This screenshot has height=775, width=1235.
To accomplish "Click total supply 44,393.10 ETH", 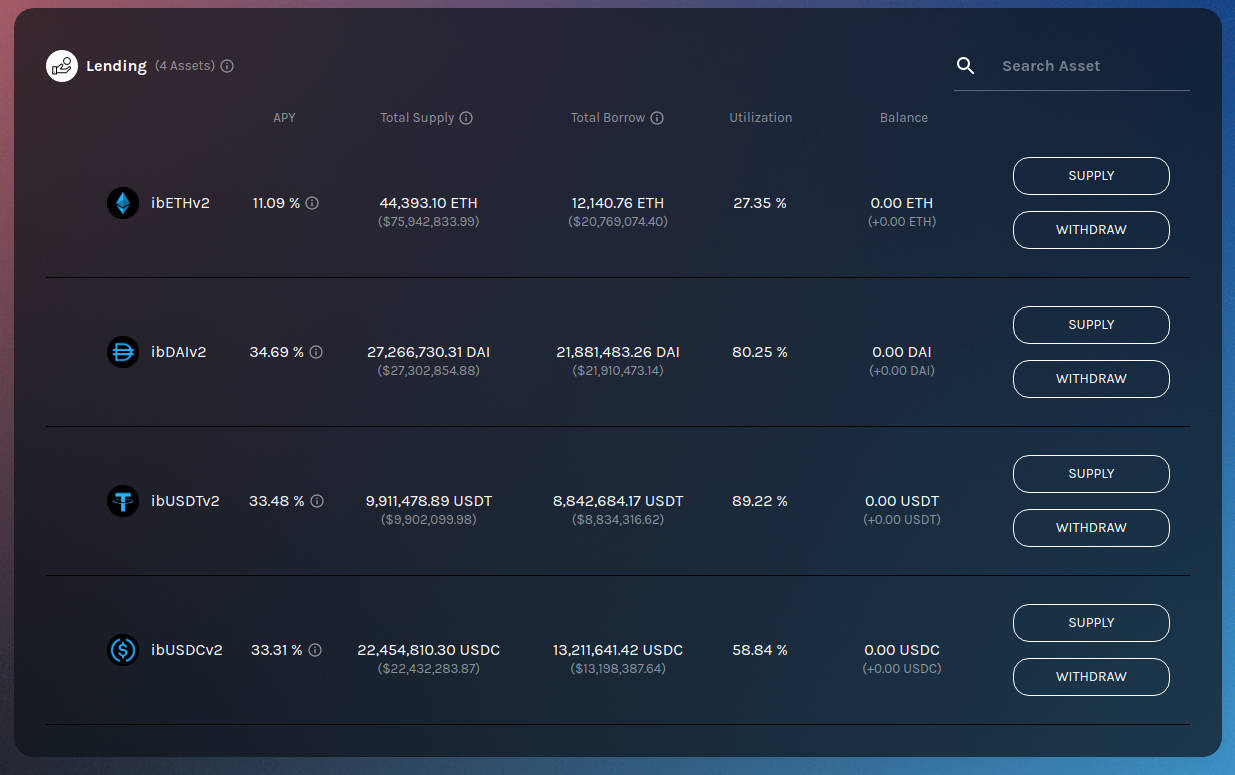I will click(429, 203).
